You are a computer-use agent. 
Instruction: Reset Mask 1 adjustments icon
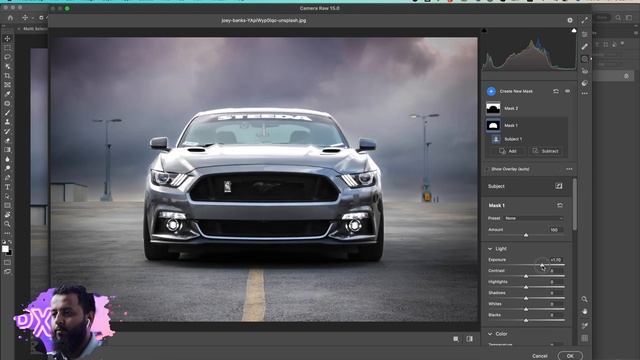560,205
